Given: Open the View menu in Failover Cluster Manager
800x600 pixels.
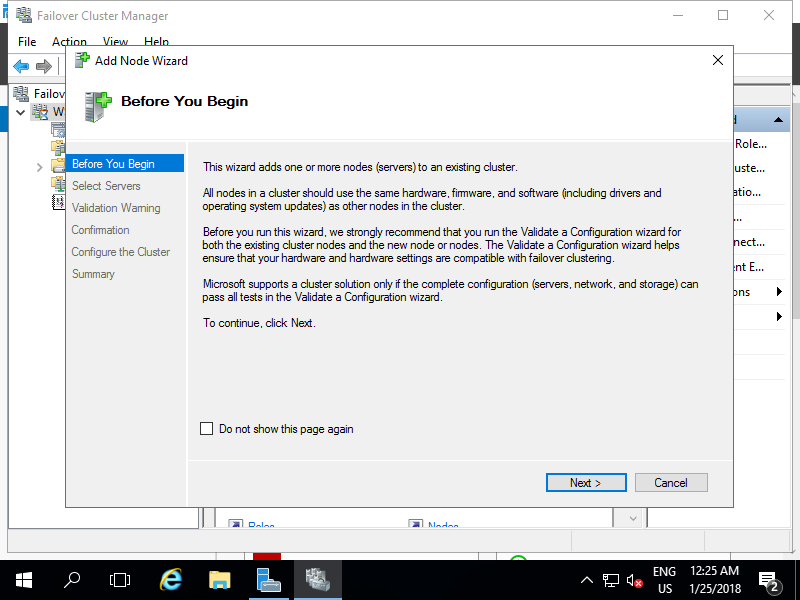Looking at the screenshot, I should click(x=115, y=41).
